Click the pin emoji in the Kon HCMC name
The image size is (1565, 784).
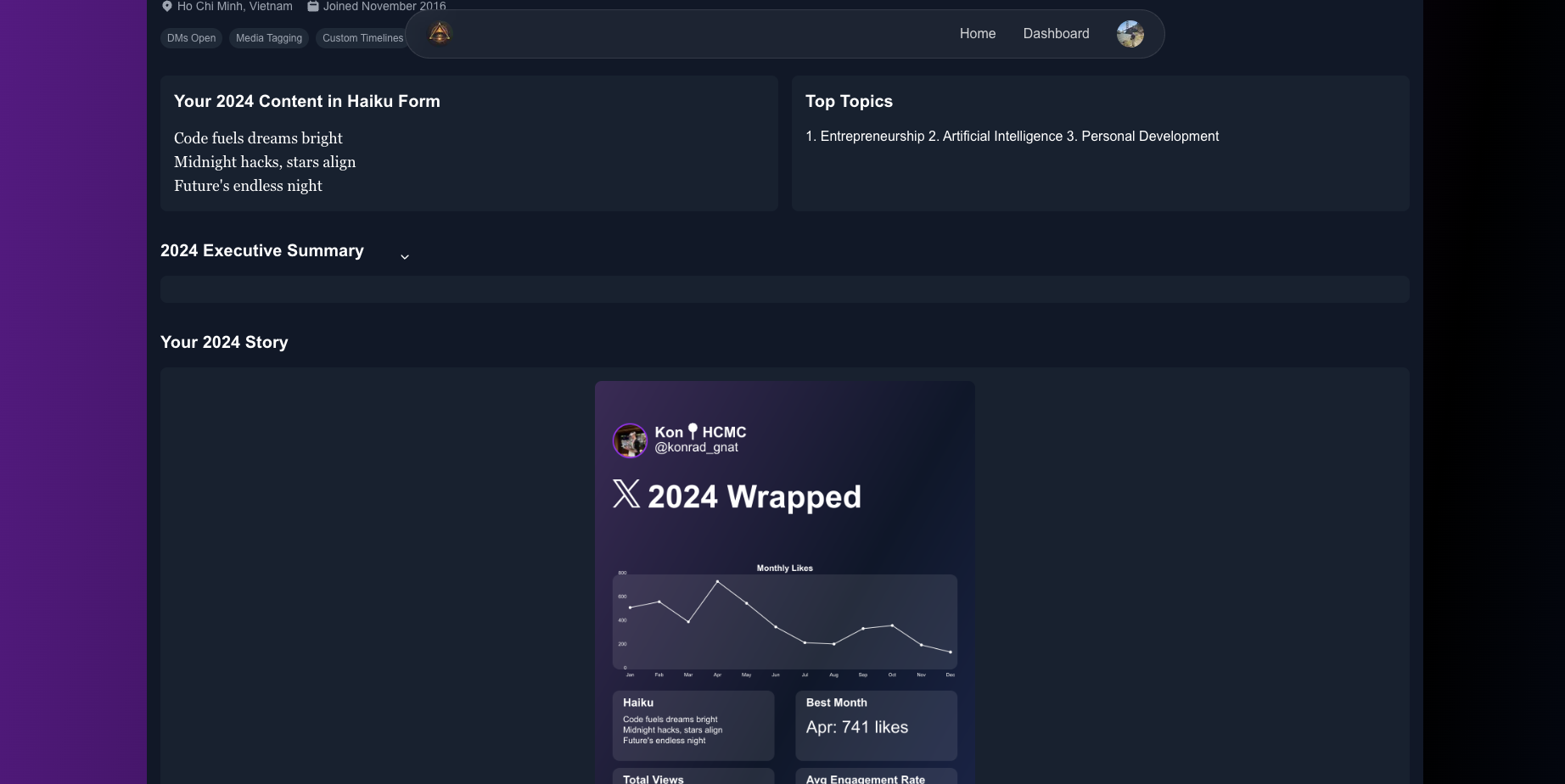point(693,431)
